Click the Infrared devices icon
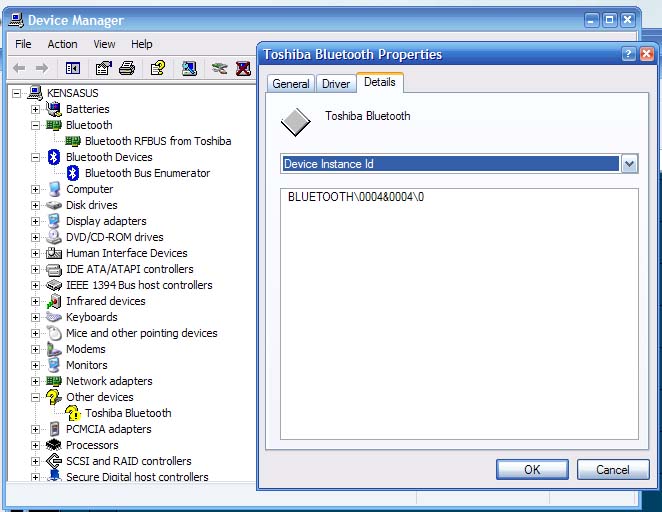Viewport: 662px width, 512px height. (54, 301)
